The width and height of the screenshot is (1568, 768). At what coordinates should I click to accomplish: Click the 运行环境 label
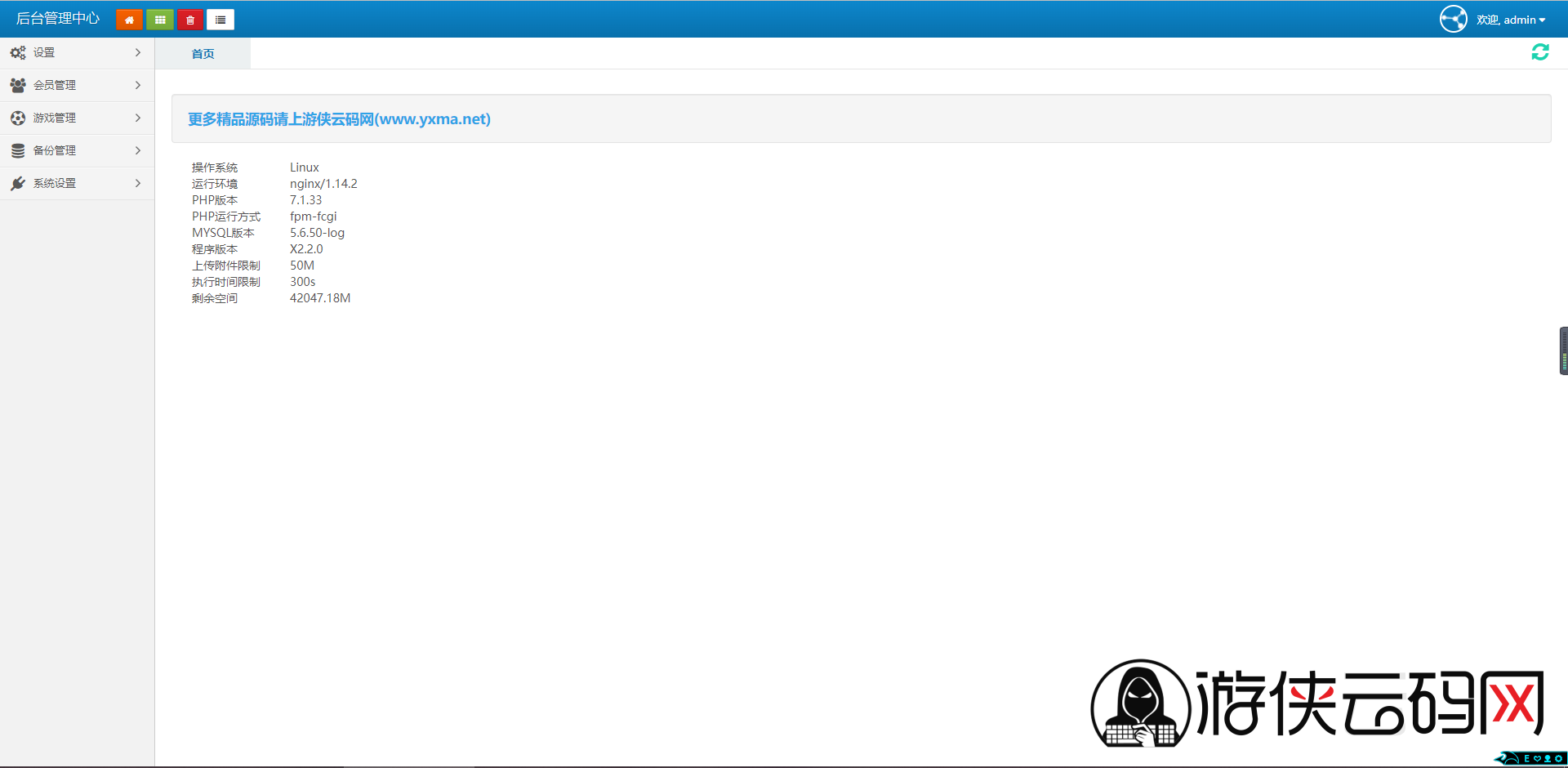(x=215, y=184)
